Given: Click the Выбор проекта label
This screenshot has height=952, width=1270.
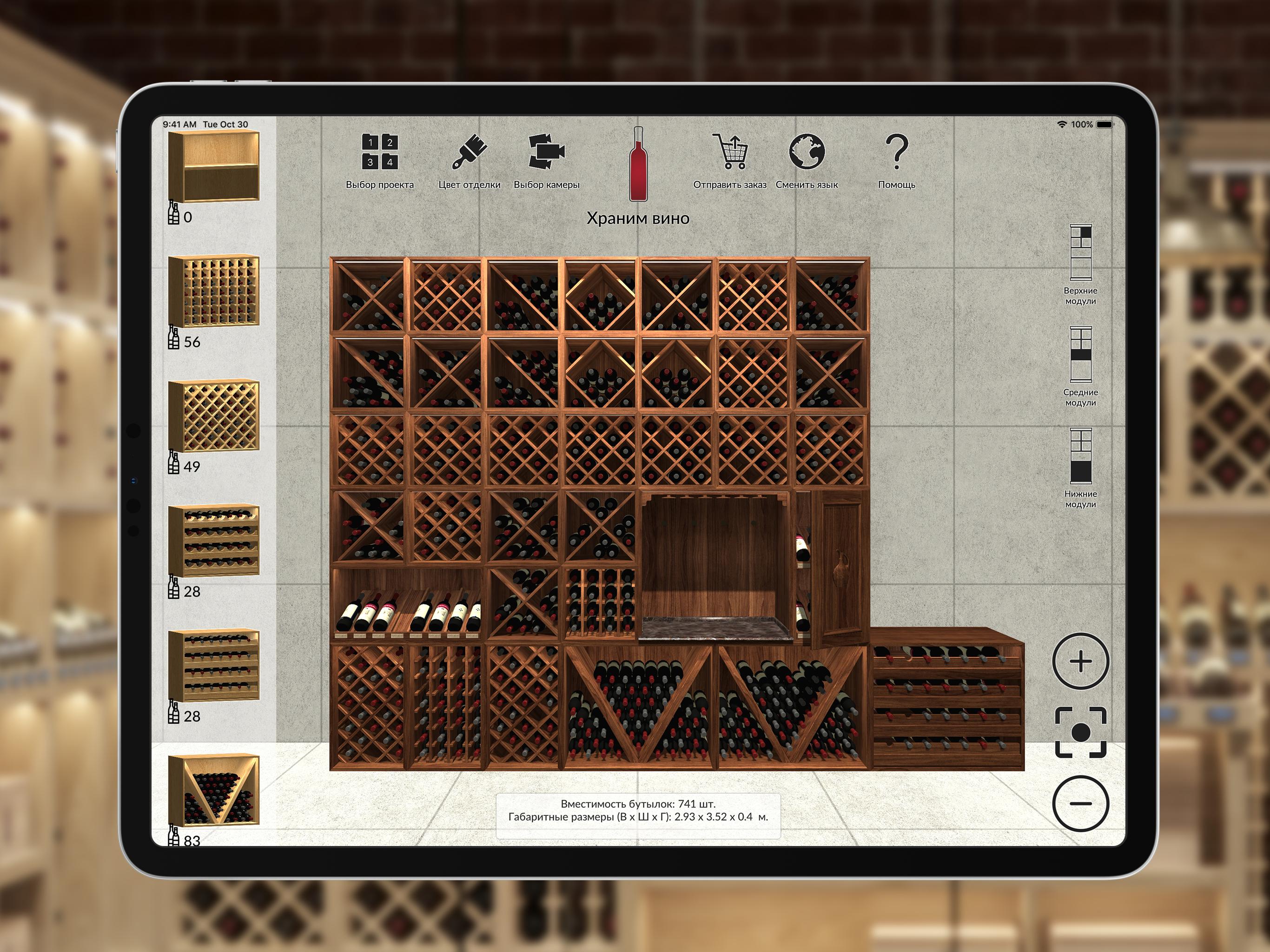Looking at the screenshot, I should coord(379,185).
